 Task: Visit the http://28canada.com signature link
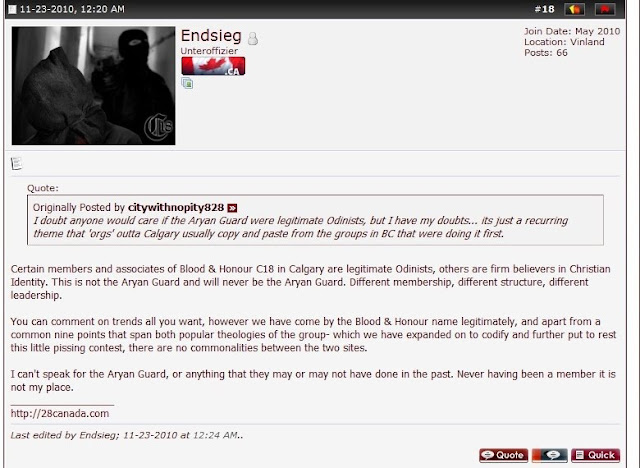point(60,413)
